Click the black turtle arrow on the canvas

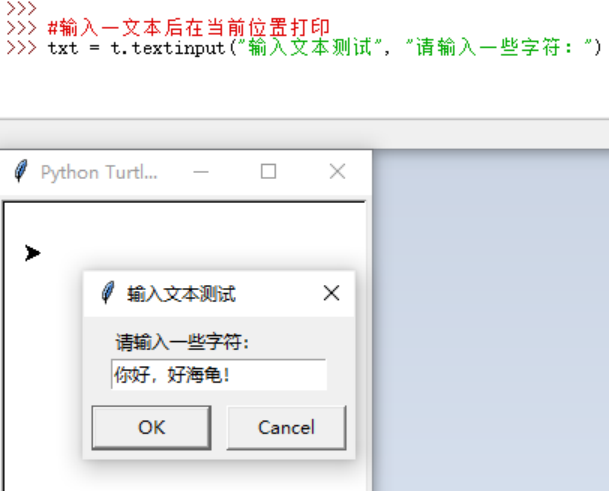pos(32,253)
